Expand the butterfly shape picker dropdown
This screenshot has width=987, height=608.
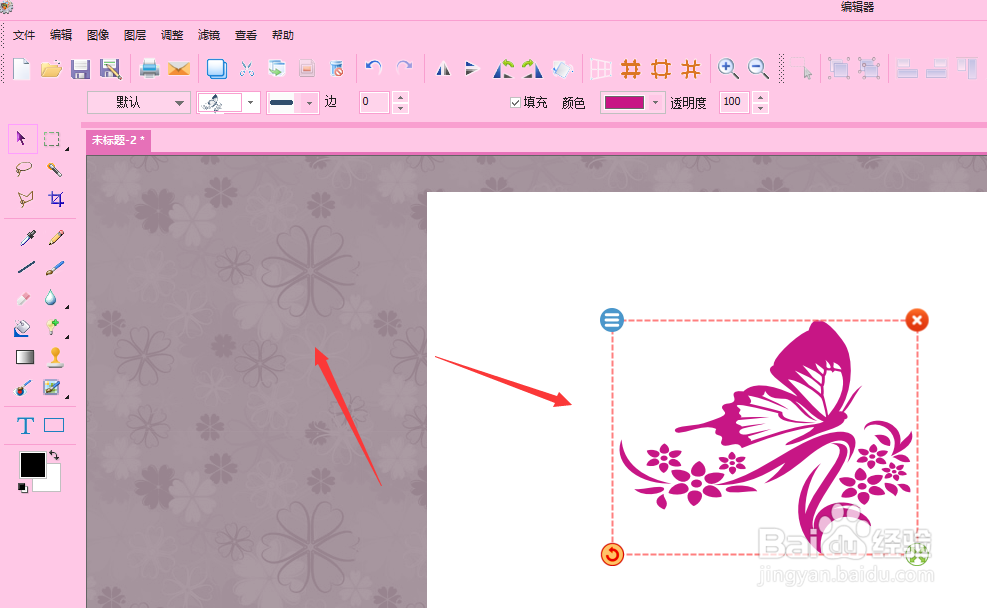coord(251,103)
